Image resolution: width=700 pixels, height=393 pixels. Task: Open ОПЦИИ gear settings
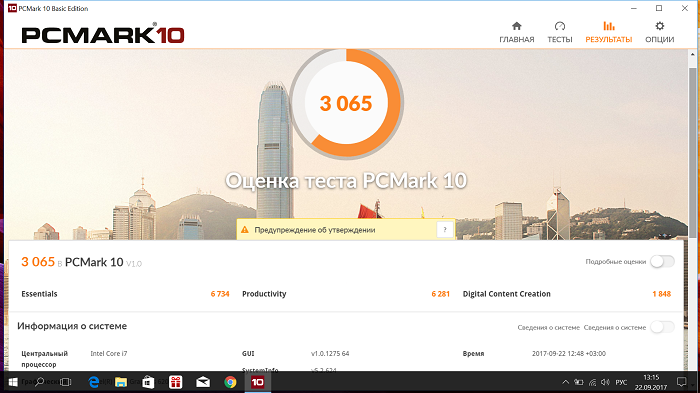(659, 32)
